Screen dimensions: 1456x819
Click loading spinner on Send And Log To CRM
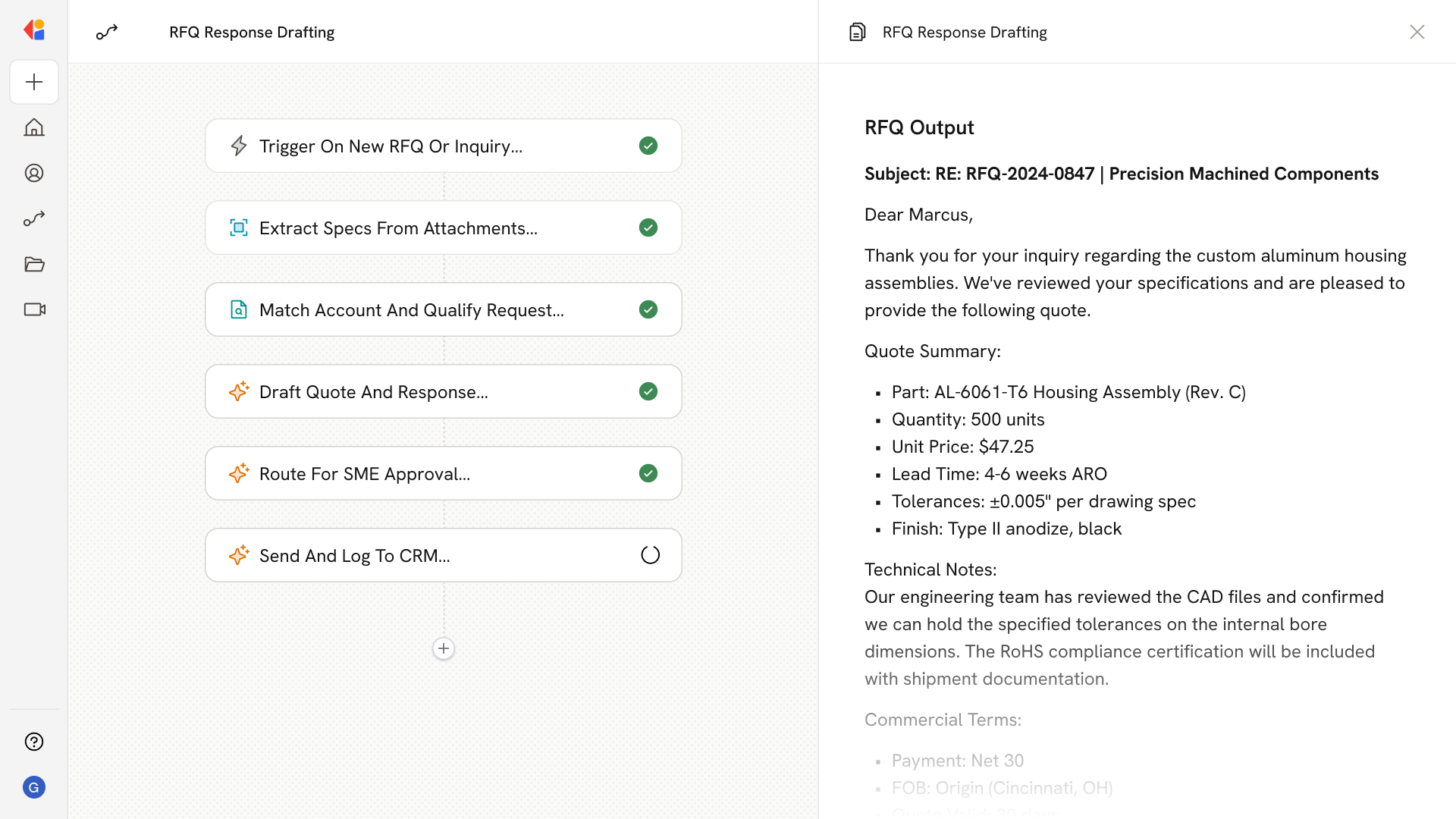click(x=650, y=555)
